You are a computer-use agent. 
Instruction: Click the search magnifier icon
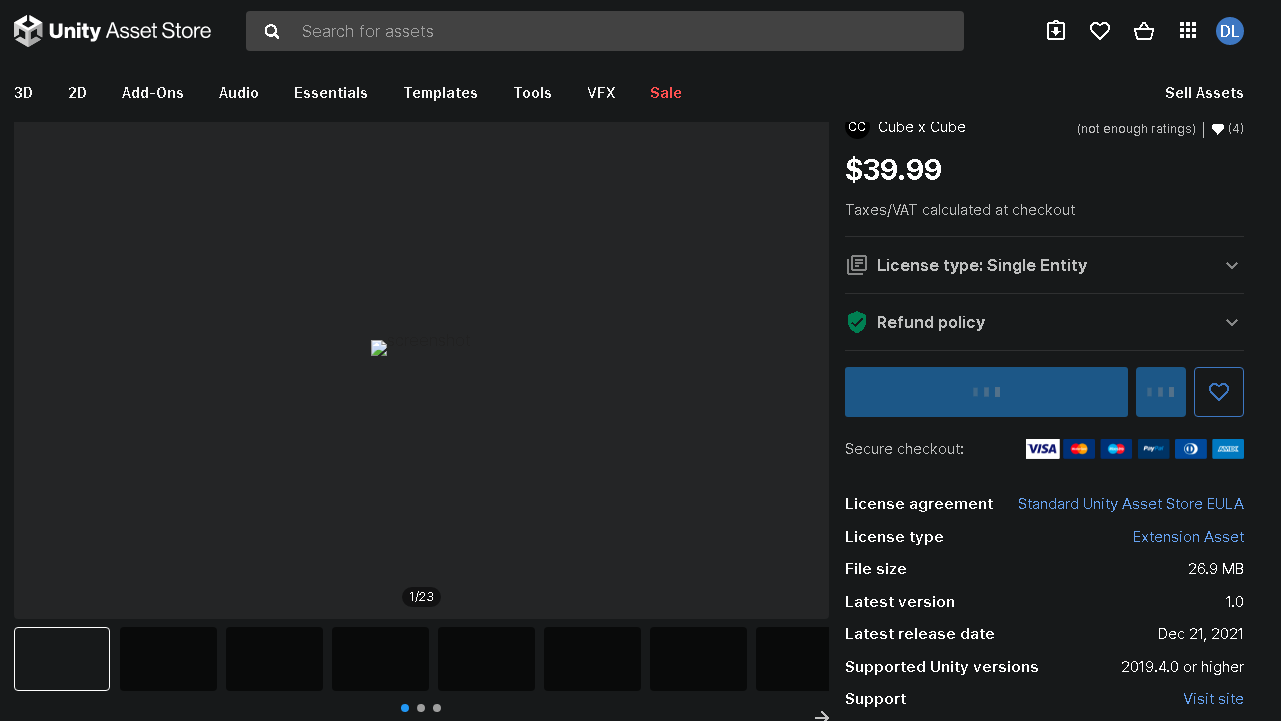point(271,31)
